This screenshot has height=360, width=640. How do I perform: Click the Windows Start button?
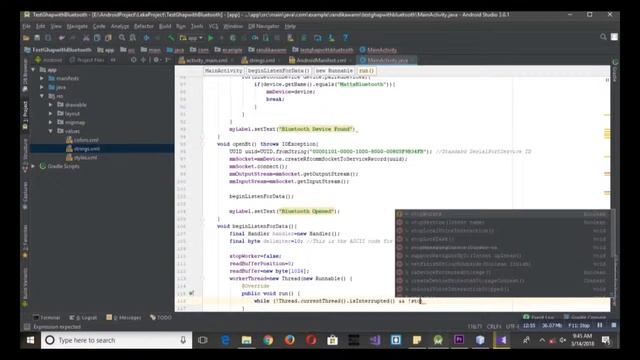(x=31, y=340)
